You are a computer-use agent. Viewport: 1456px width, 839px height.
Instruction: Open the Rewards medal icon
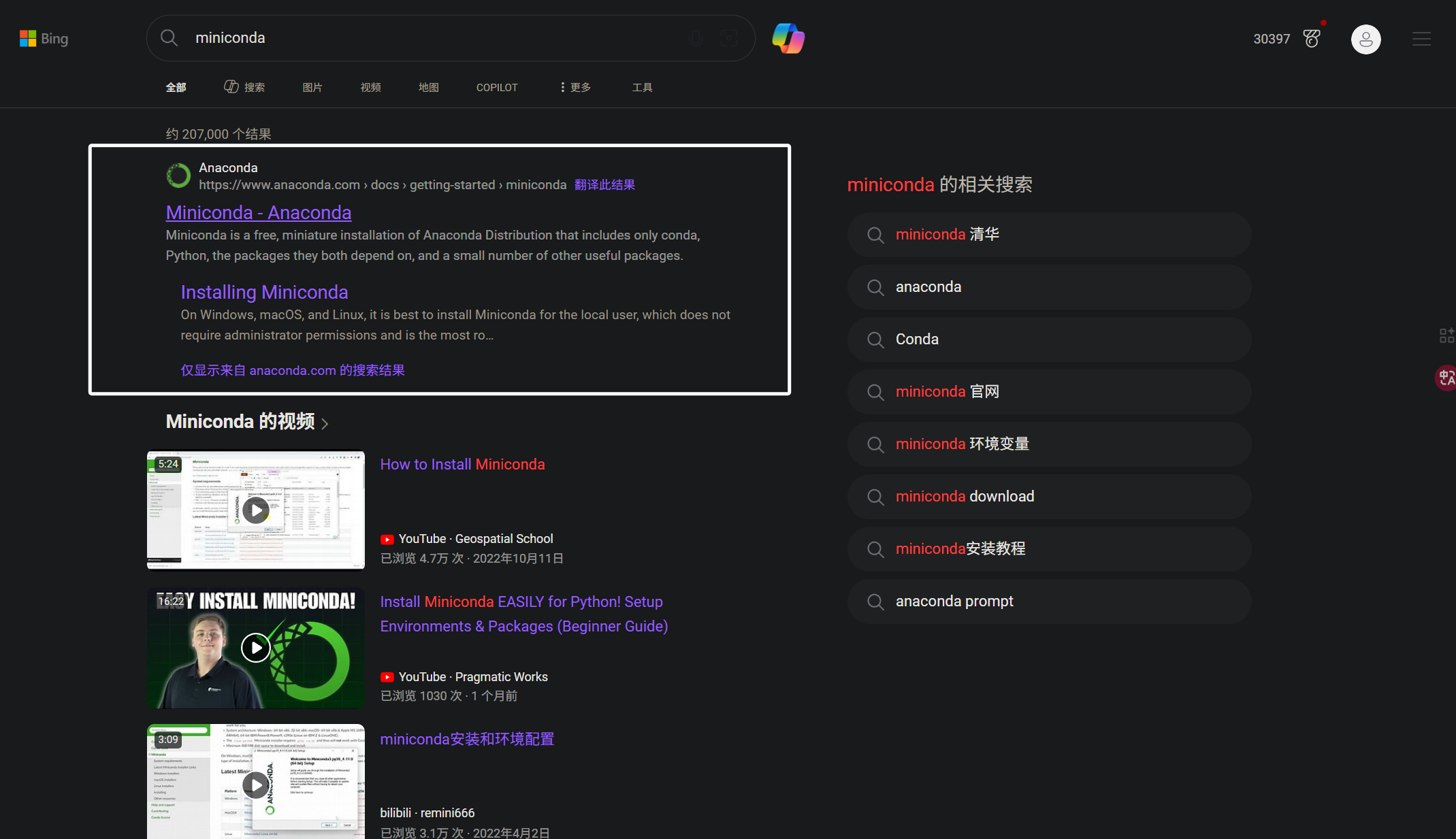pyautogui.click(x=1312, y=39)
